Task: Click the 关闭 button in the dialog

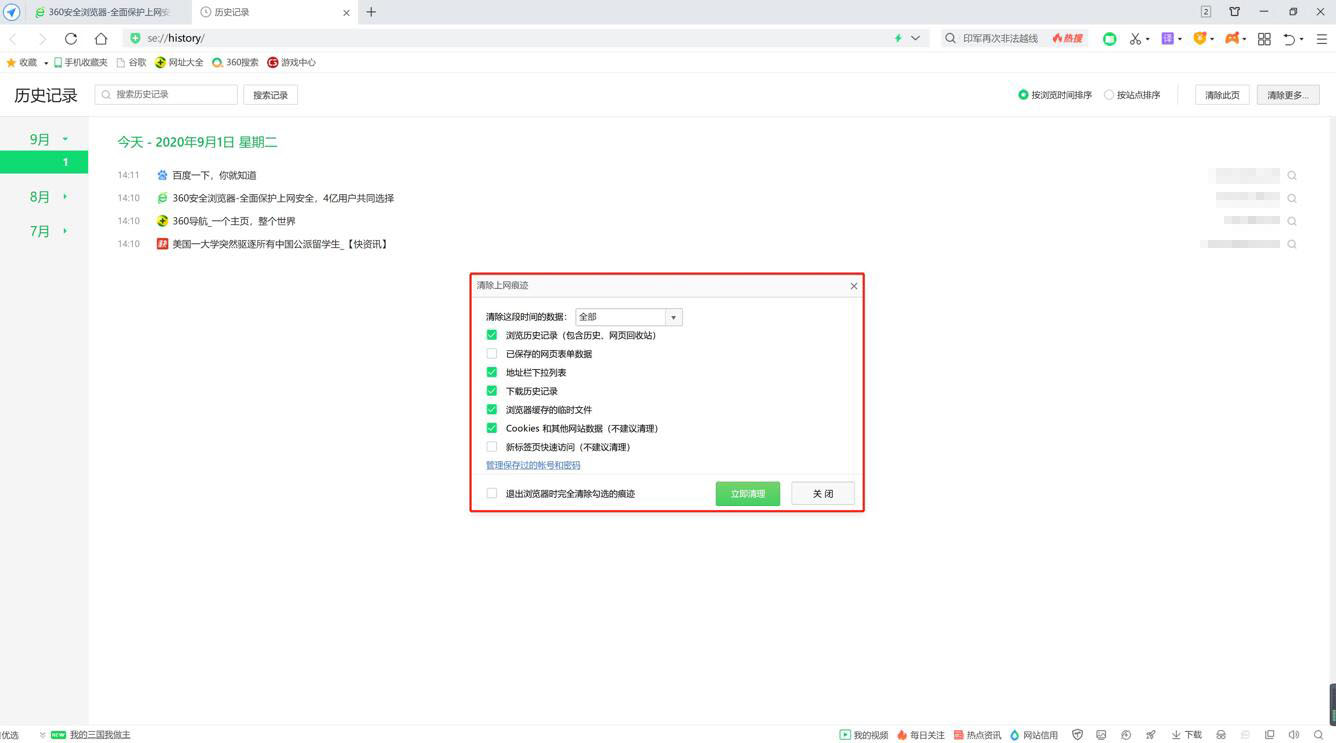Action: click(822, 493)
